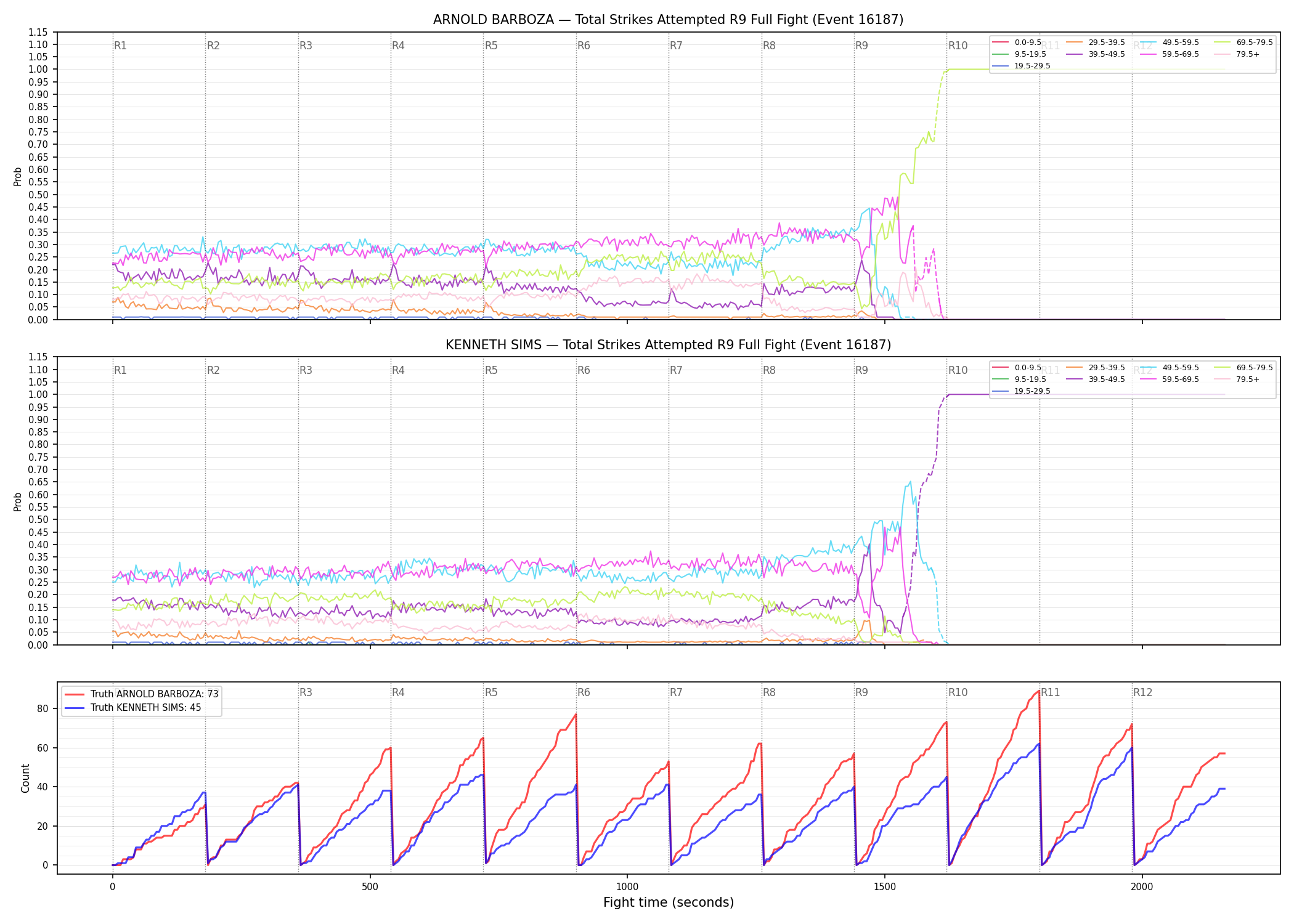Click the Truth ARNOLD BARBOZA: 73 legend entry
The height and width of the screenshot is (924, 1294).
coord(142,694)
